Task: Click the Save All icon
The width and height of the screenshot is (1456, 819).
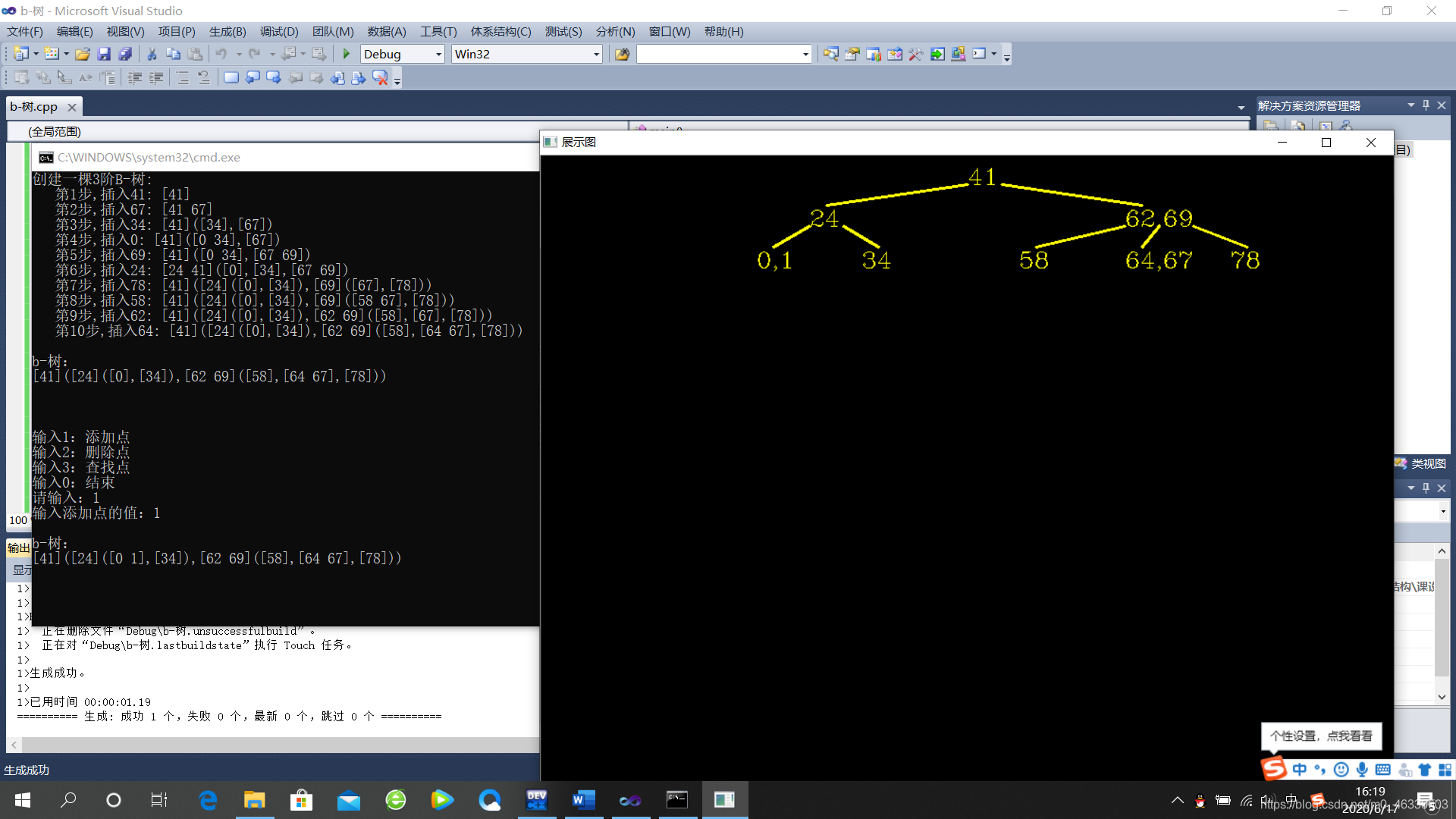Action: tap(125, 54)
